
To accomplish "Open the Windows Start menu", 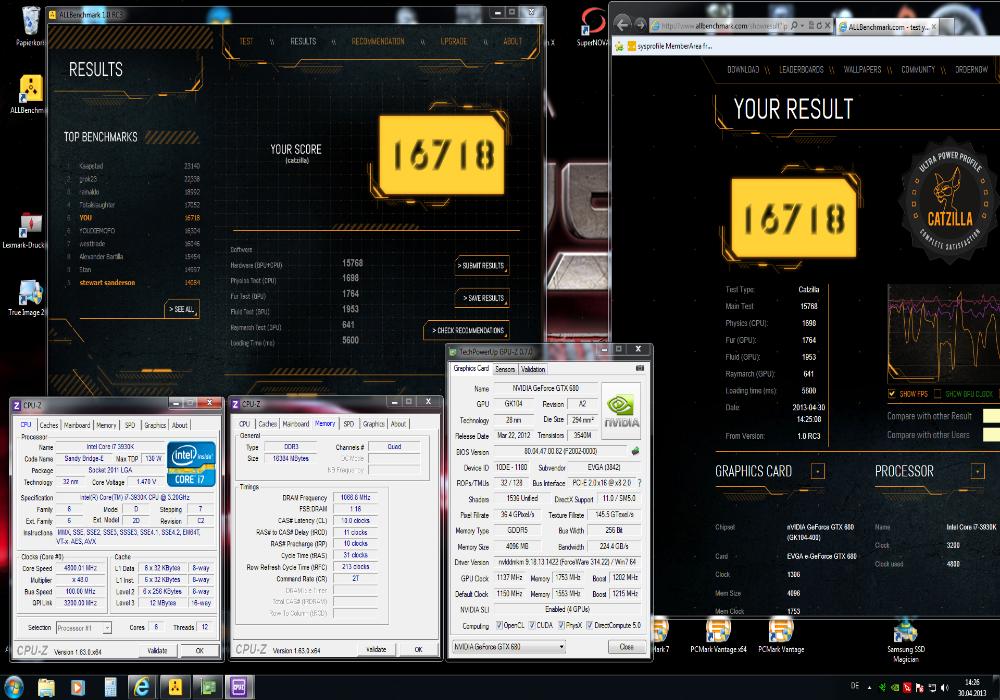I will tap(13, 687).
